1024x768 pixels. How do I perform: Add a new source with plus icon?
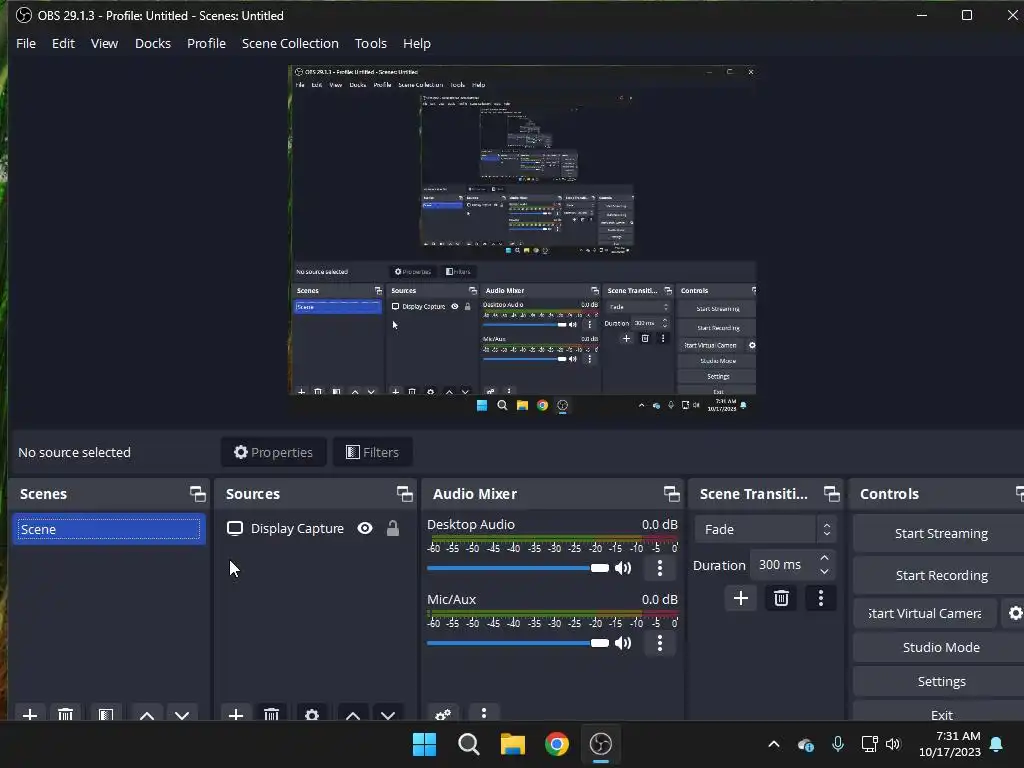236,714
